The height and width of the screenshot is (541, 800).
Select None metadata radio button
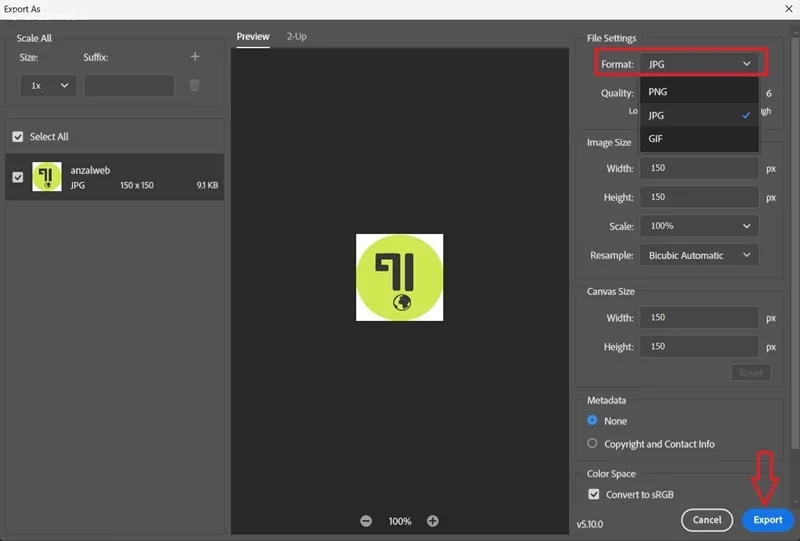pos(592,420)
